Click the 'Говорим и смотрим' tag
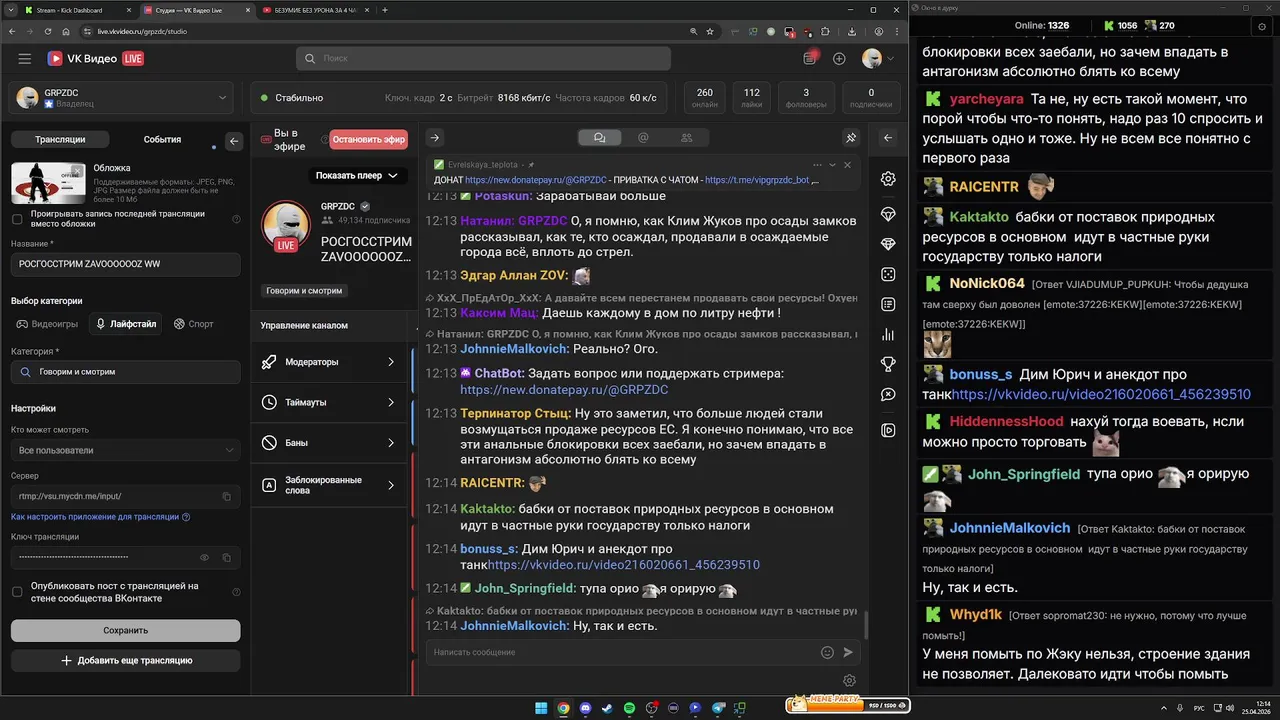 point(305,291)
